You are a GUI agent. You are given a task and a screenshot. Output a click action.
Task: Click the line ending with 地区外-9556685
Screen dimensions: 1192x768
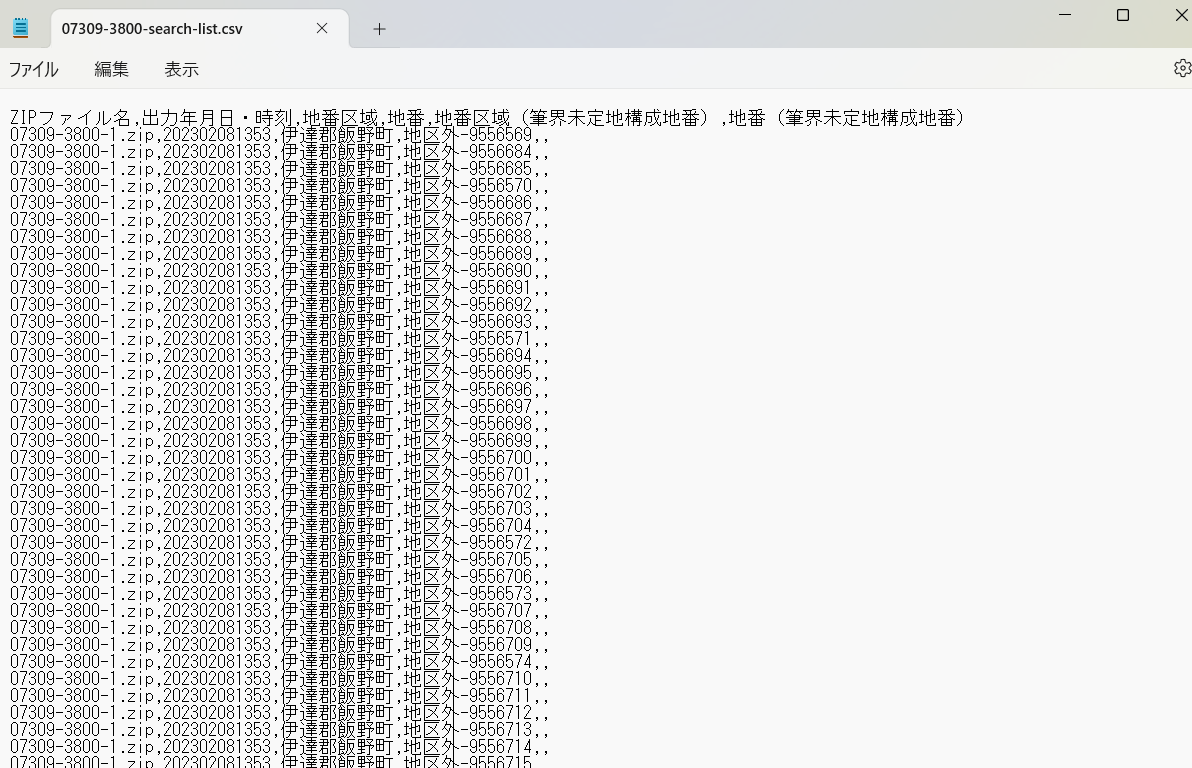click(x=279, y=169)
